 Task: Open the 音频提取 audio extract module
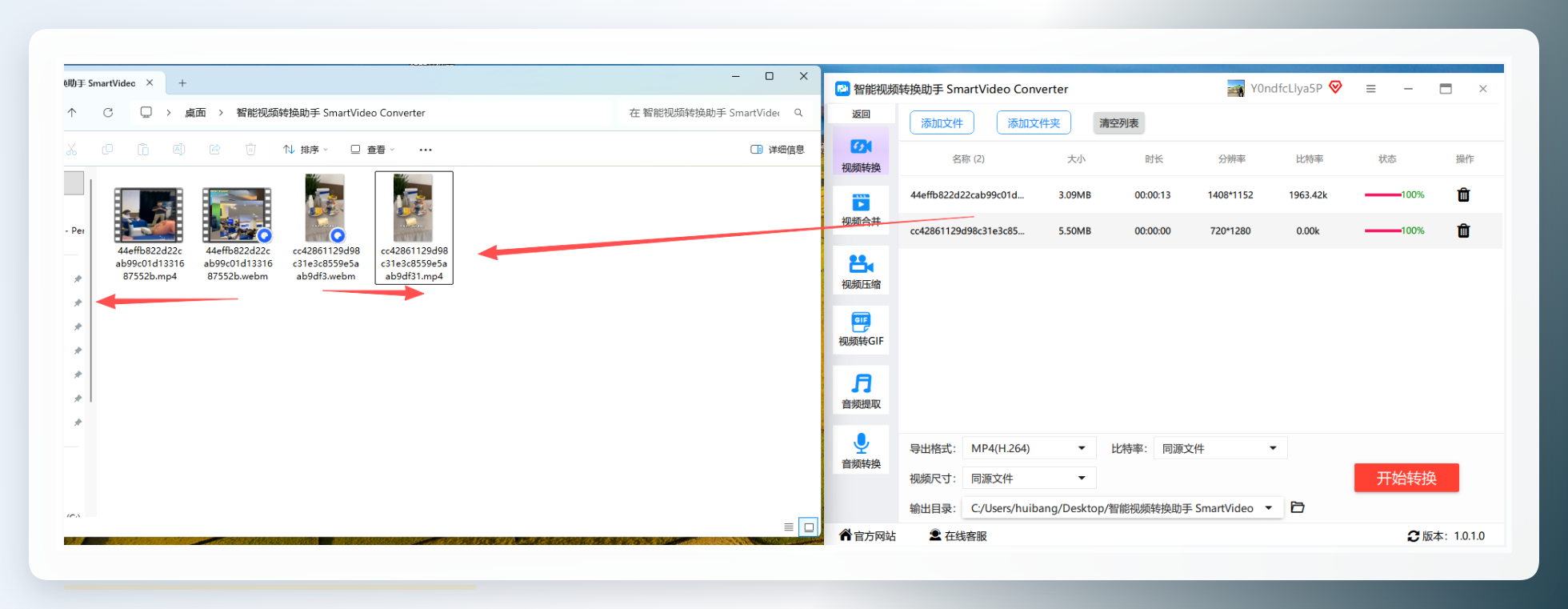click(x=861, y=390)
